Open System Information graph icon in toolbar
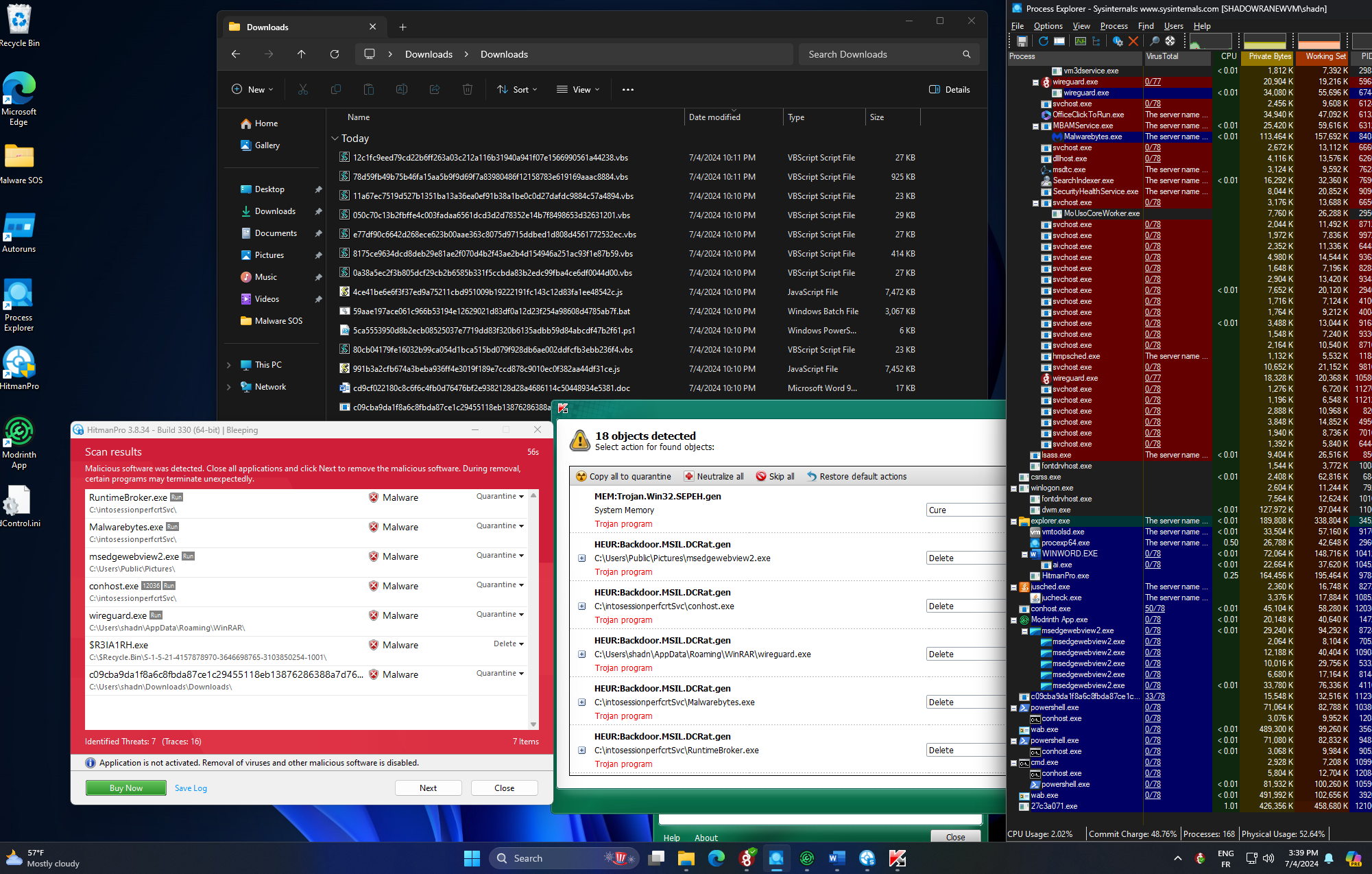 1081,41
